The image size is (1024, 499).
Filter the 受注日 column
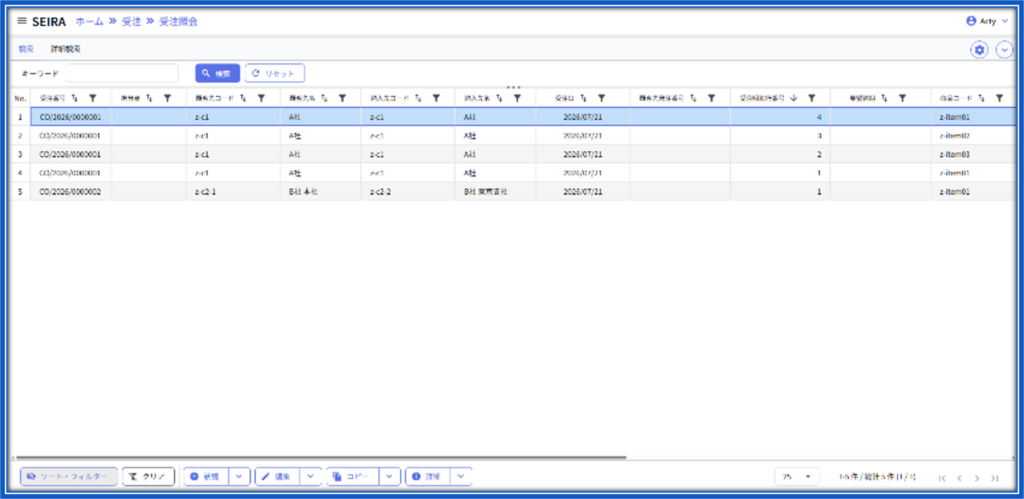pos(601,98)
